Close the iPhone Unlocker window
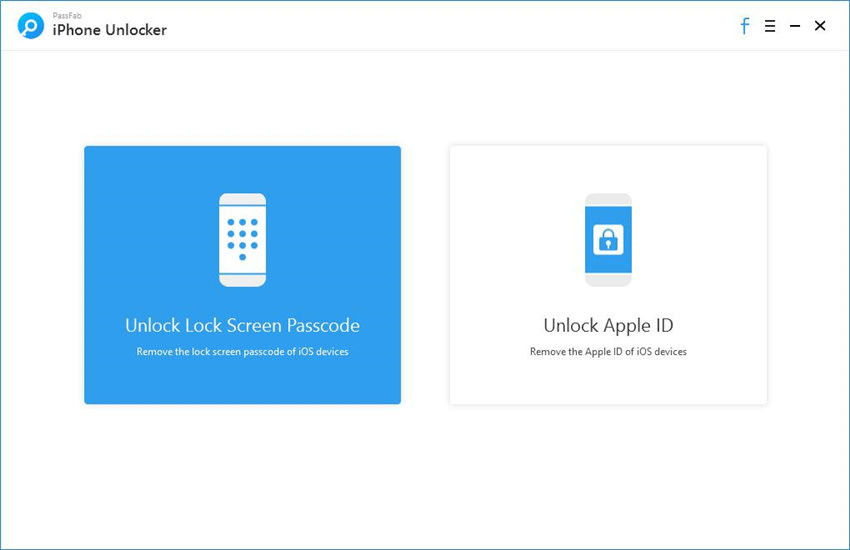Viewport: 850px width, 550px height. click(820, 26)
